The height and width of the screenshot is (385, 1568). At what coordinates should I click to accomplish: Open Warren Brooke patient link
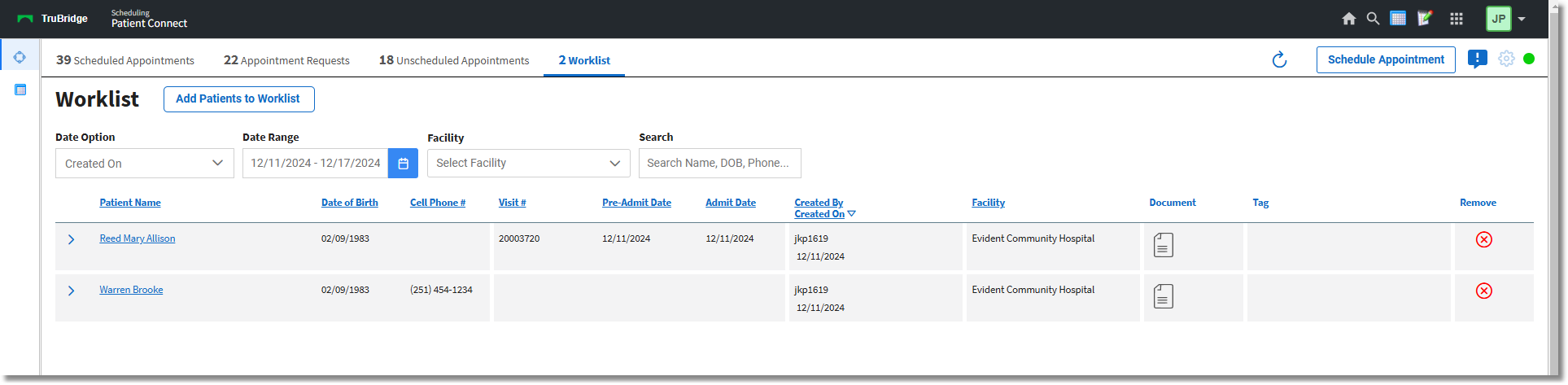point(131,290)
